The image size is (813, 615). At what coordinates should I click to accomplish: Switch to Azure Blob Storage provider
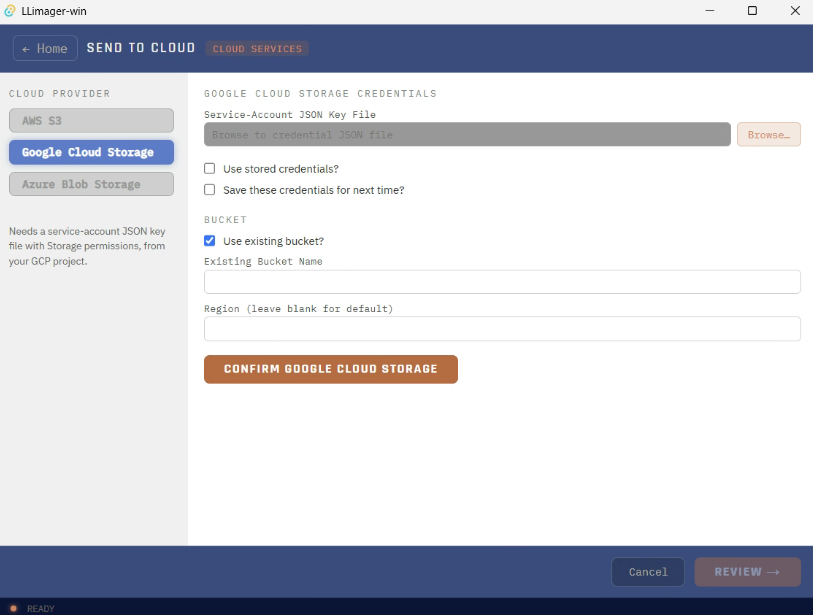[91, 184]
